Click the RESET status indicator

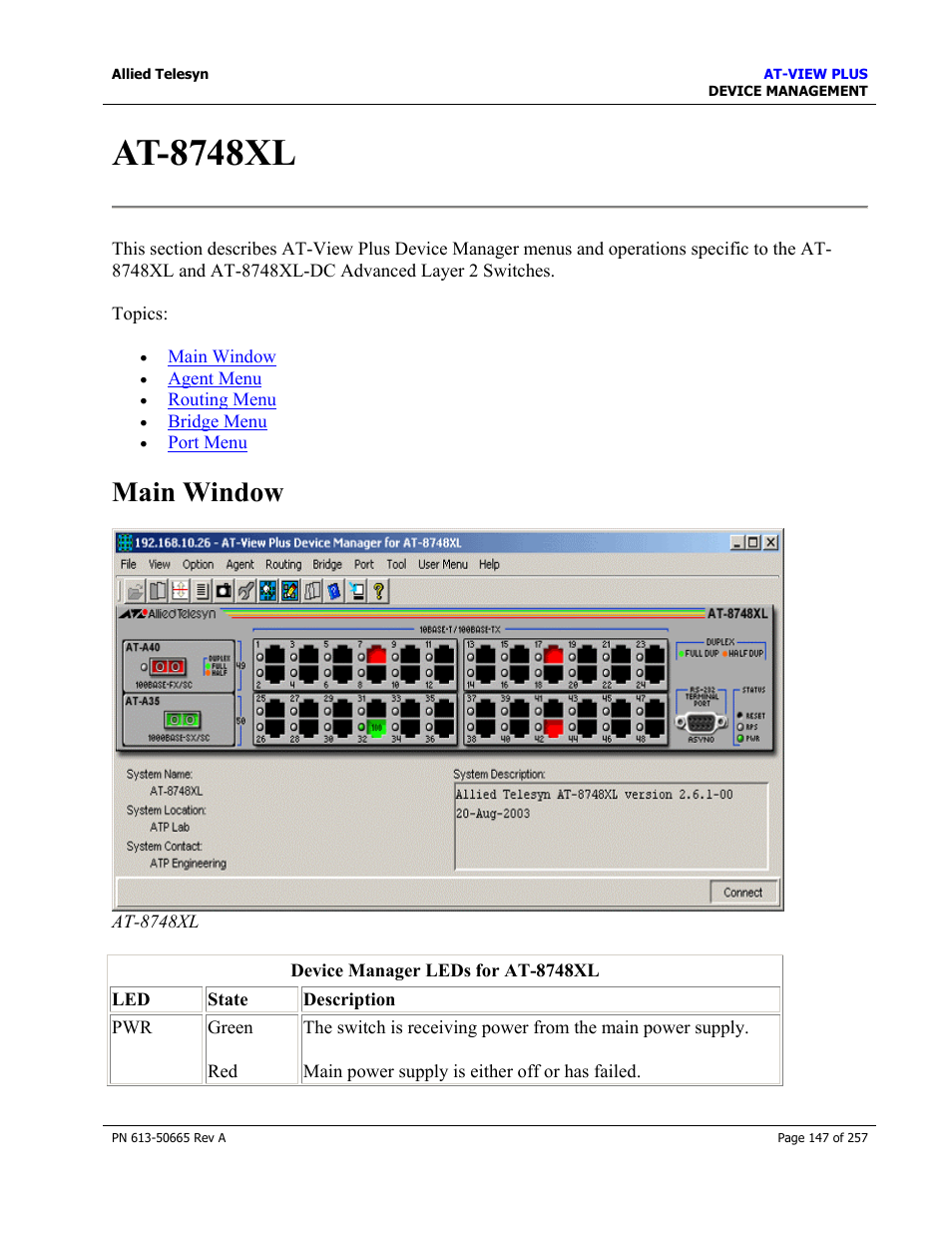click(x=739, y=716)
